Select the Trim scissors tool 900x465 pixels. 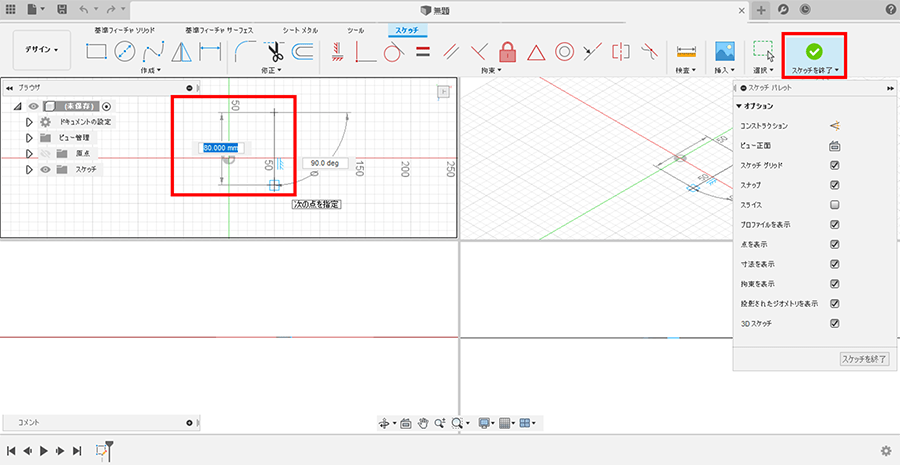[x=275, y=51]
